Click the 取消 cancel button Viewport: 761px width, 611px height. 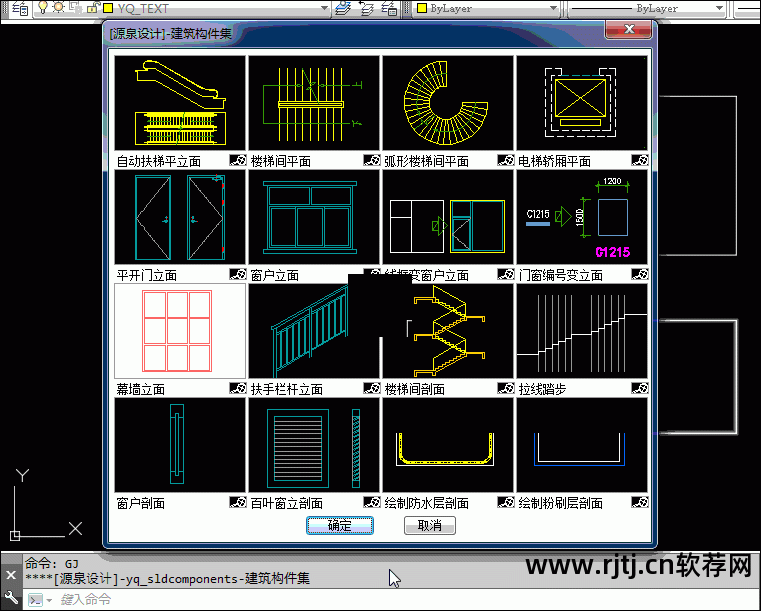point(430,526)
